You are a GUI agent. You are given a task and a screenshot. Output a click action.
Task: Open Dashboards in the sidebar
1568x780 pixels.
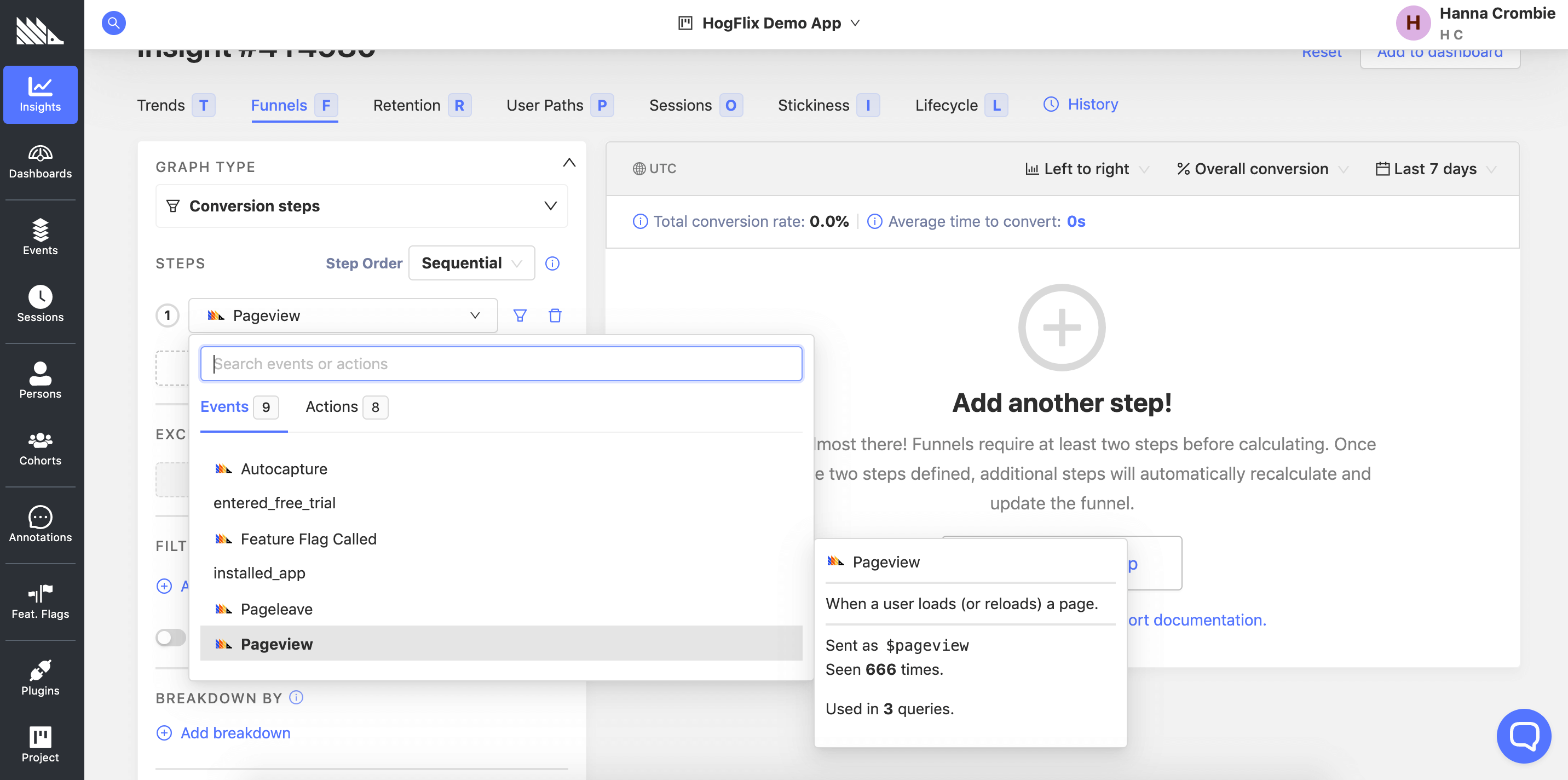[40, 162]
